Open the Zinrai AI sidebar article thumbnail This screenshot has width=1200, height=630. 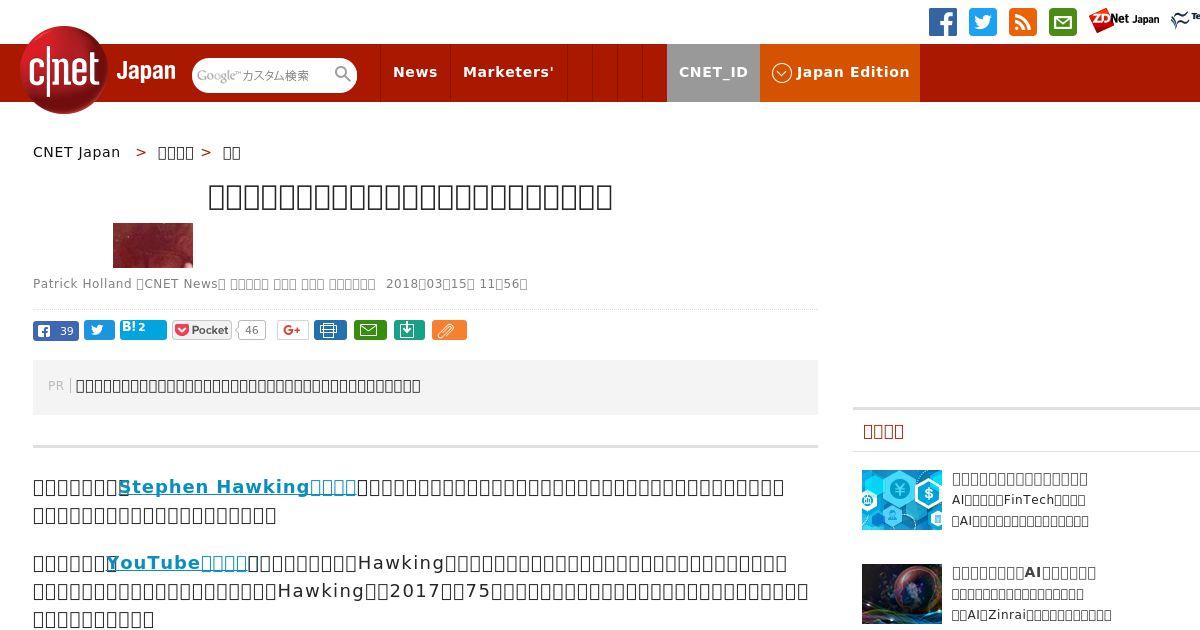point(902,594)
